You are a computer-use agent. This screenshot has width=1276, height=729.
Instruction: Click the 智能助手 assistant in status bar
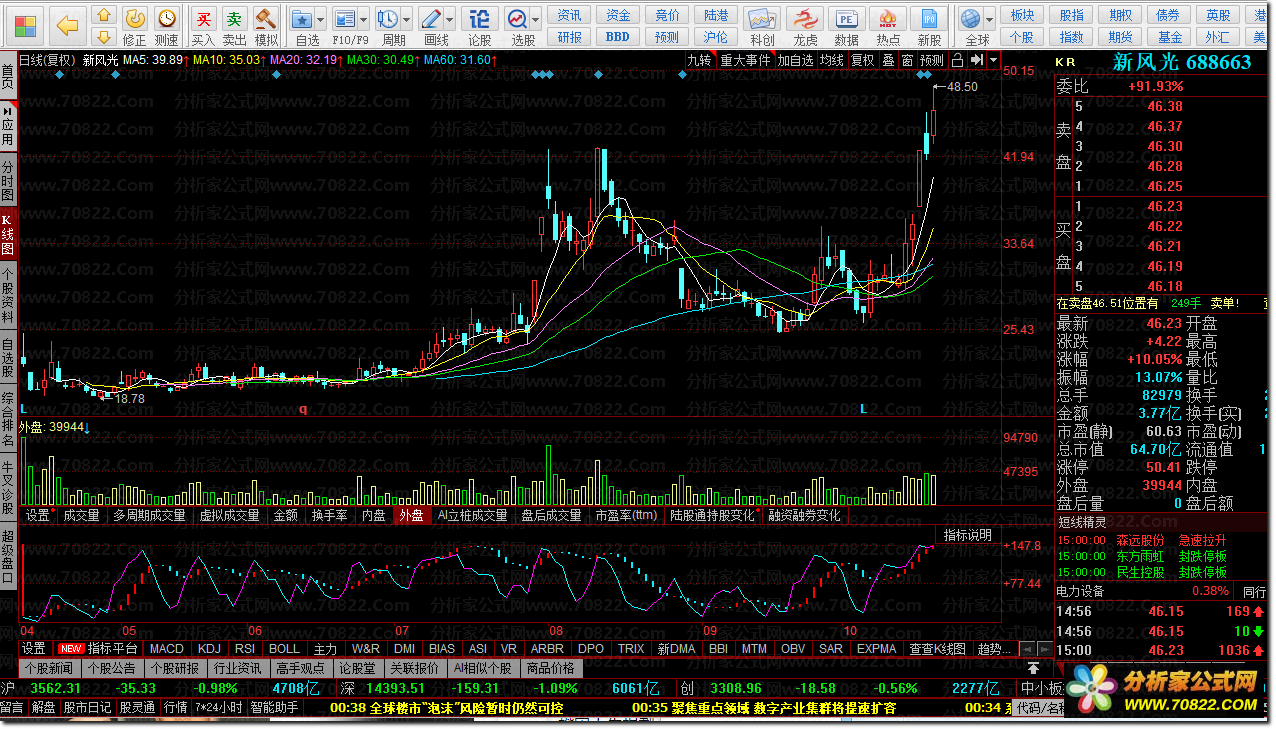pyautogui.click(x=275, y=708)
